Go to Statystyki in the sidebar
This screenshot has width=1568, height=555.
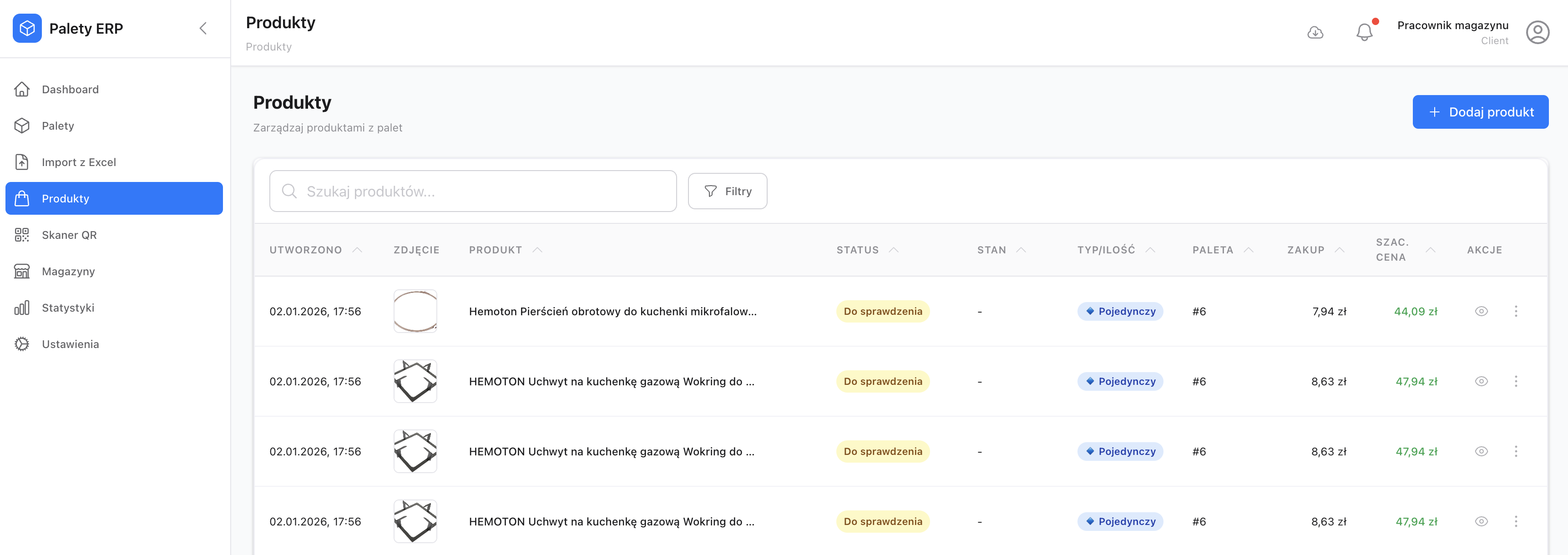[x=67, y=308]
